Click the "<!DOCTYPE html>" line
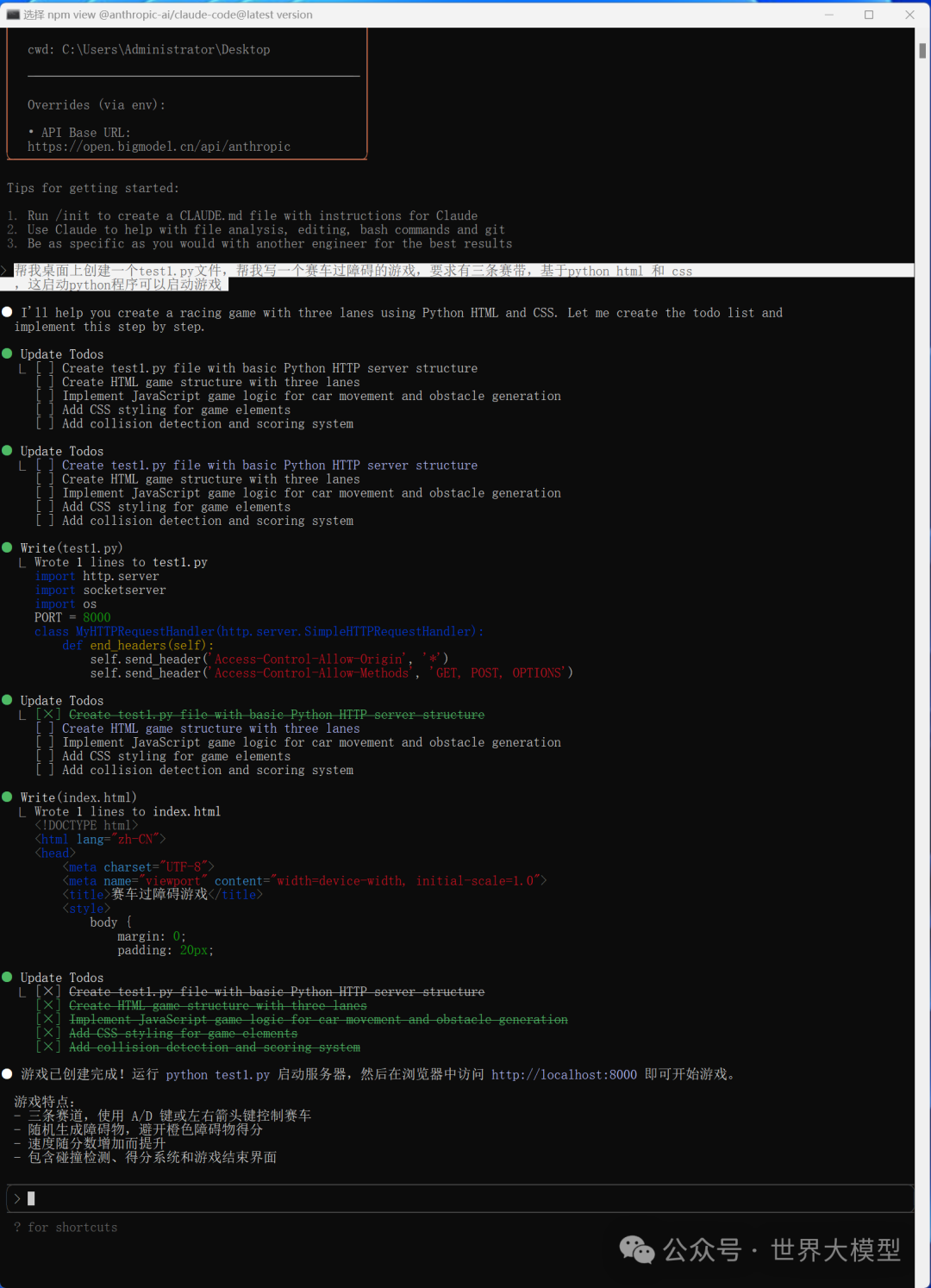The width and height of the screenshot is (931, 1288). click(x=86, y=825)
